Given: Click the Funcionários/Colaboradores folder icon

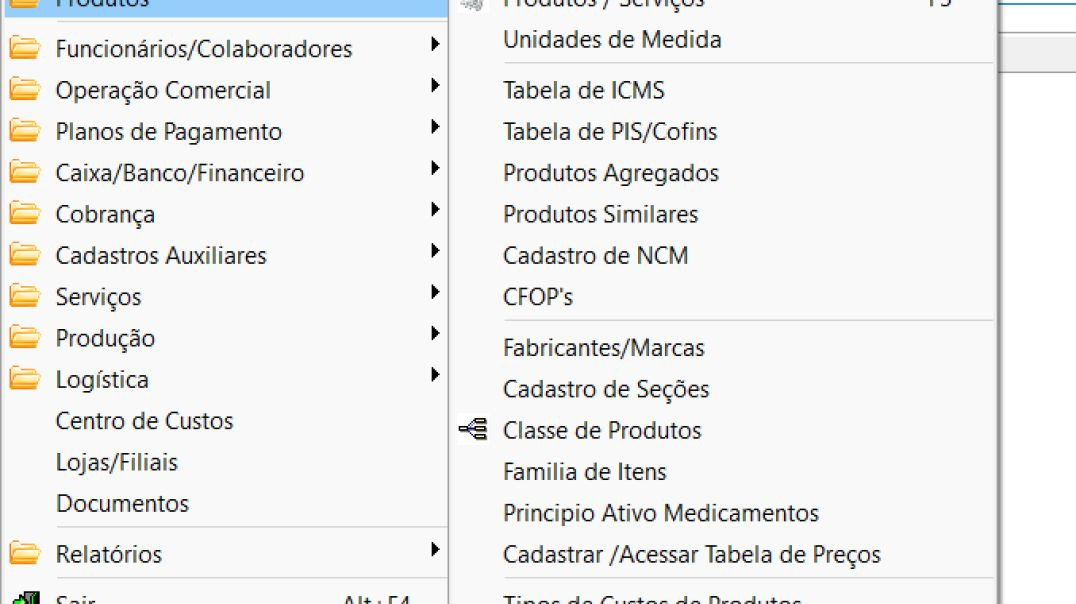Looking at the screenshot, I should (x=24, y=48).
